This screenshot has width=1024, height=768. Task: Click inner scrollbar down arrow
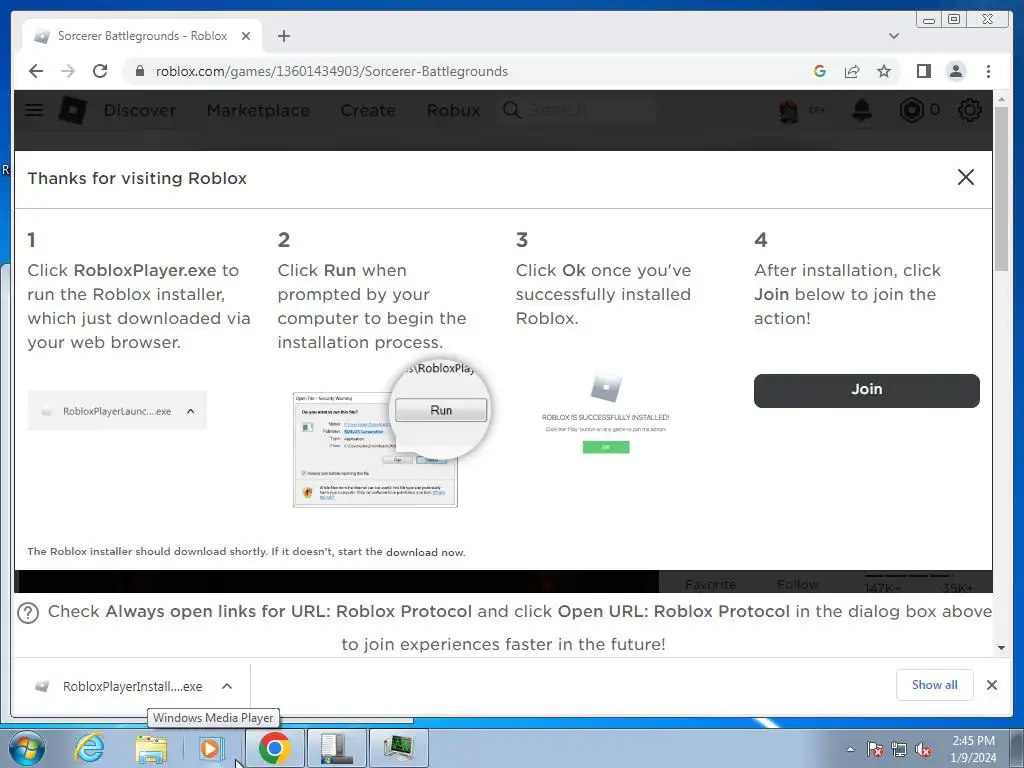(1001, 648)
